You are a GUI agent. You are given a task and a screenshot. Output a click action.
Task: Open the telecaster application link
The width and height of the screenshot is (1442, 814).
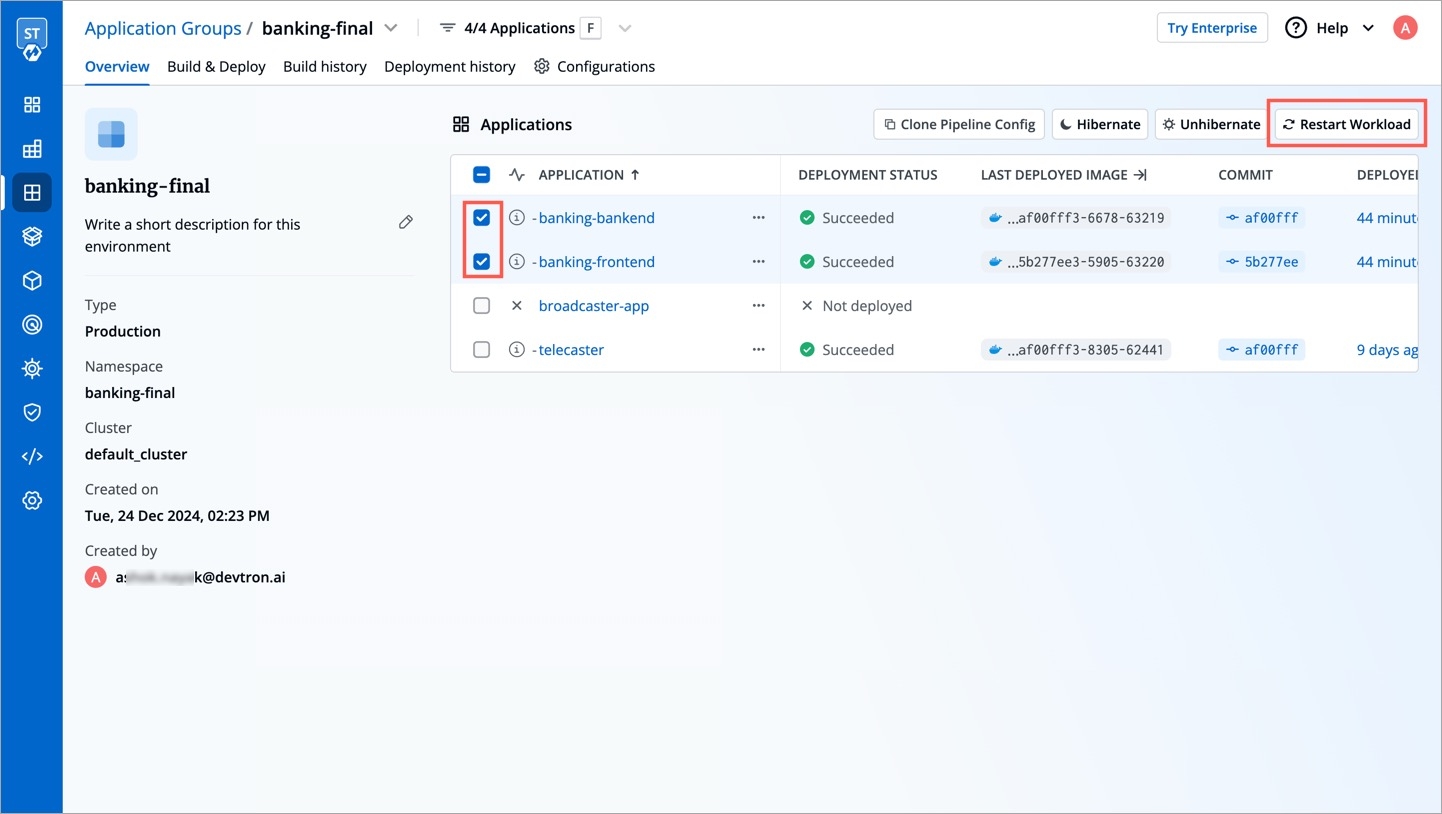coord(571,350)
